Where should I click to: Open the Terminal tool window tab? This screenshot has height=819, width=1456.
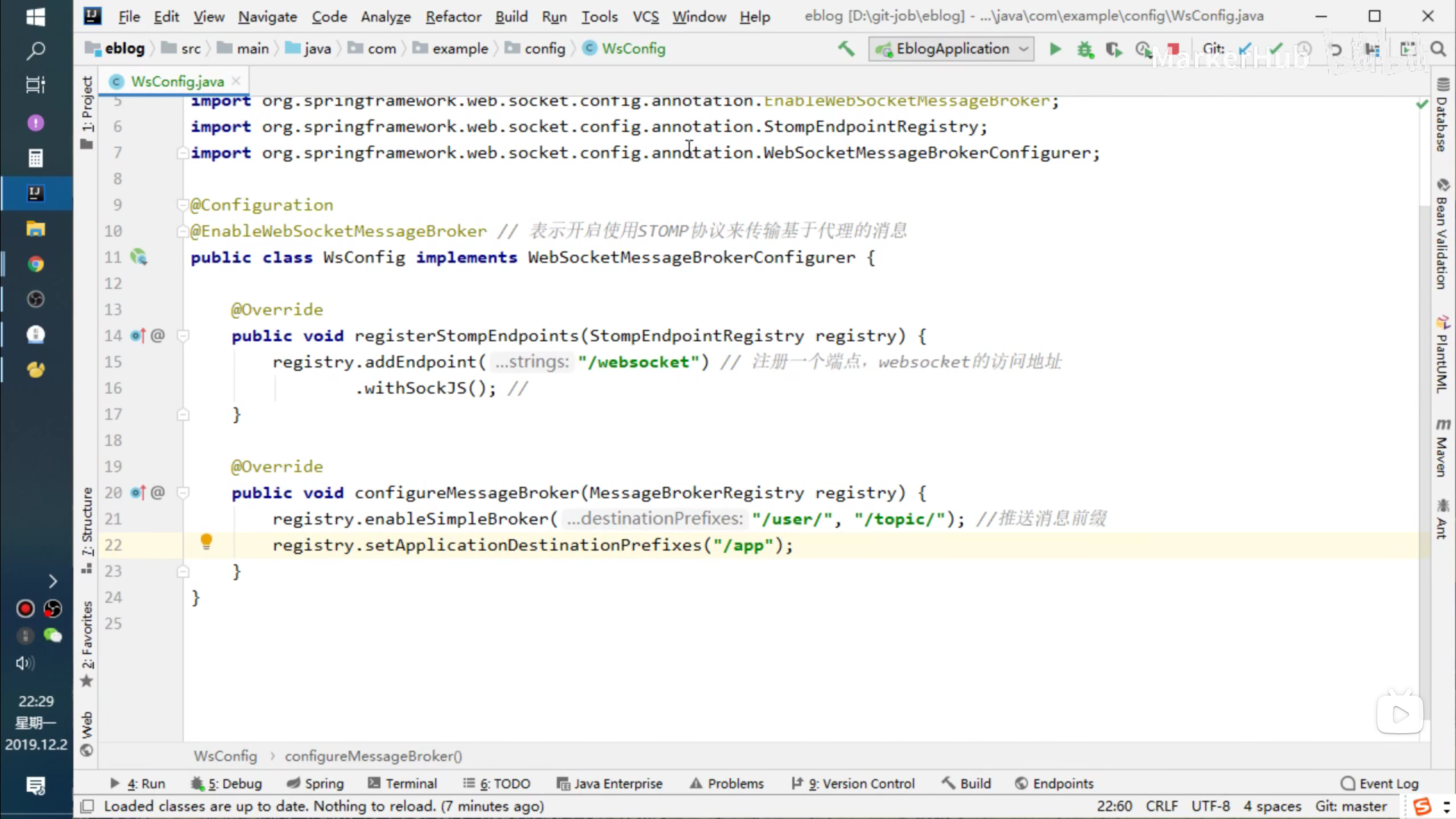point(403,783)
